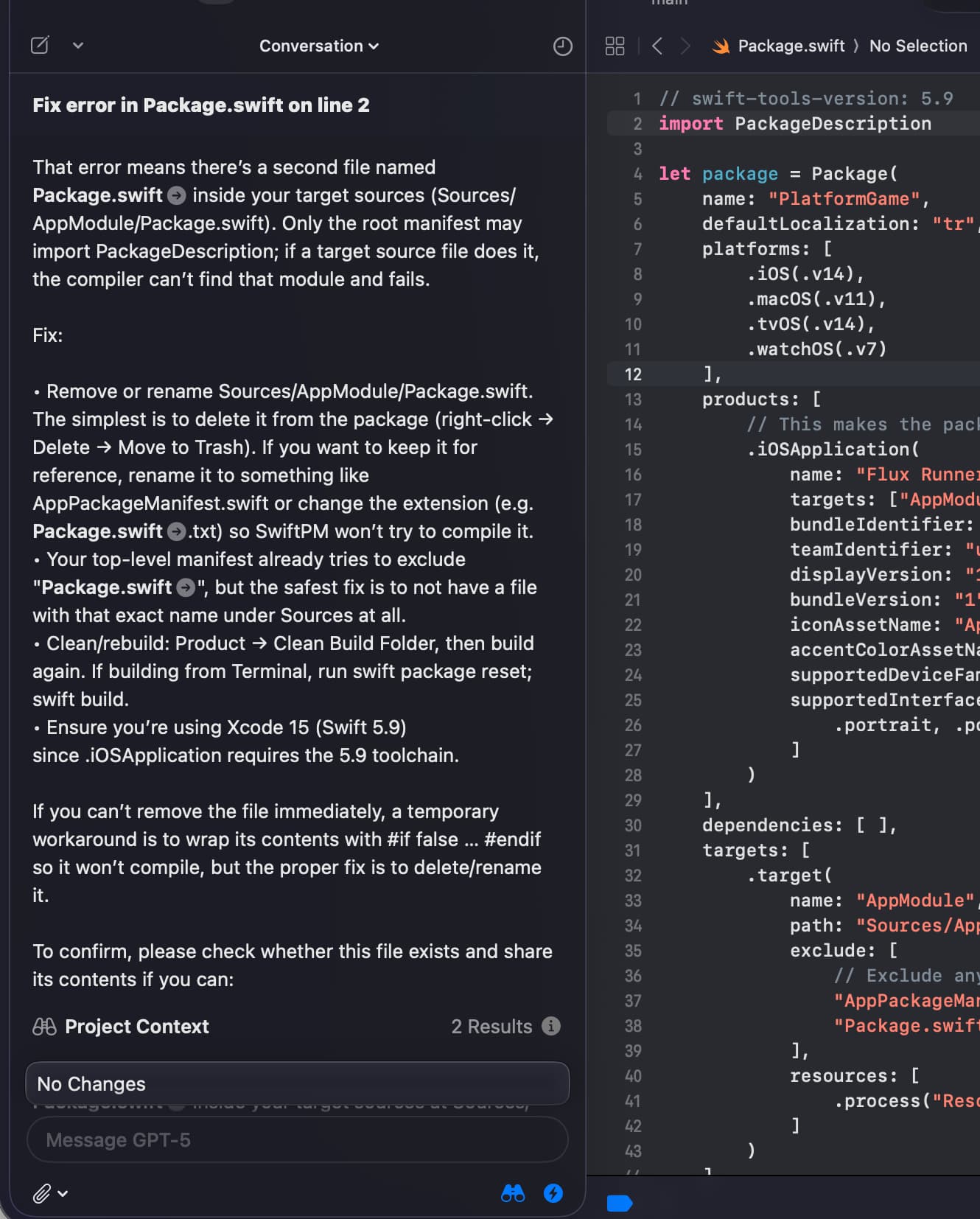Go forward with the right arrow
Viewport: 980px width, 1219px height.
685,46
